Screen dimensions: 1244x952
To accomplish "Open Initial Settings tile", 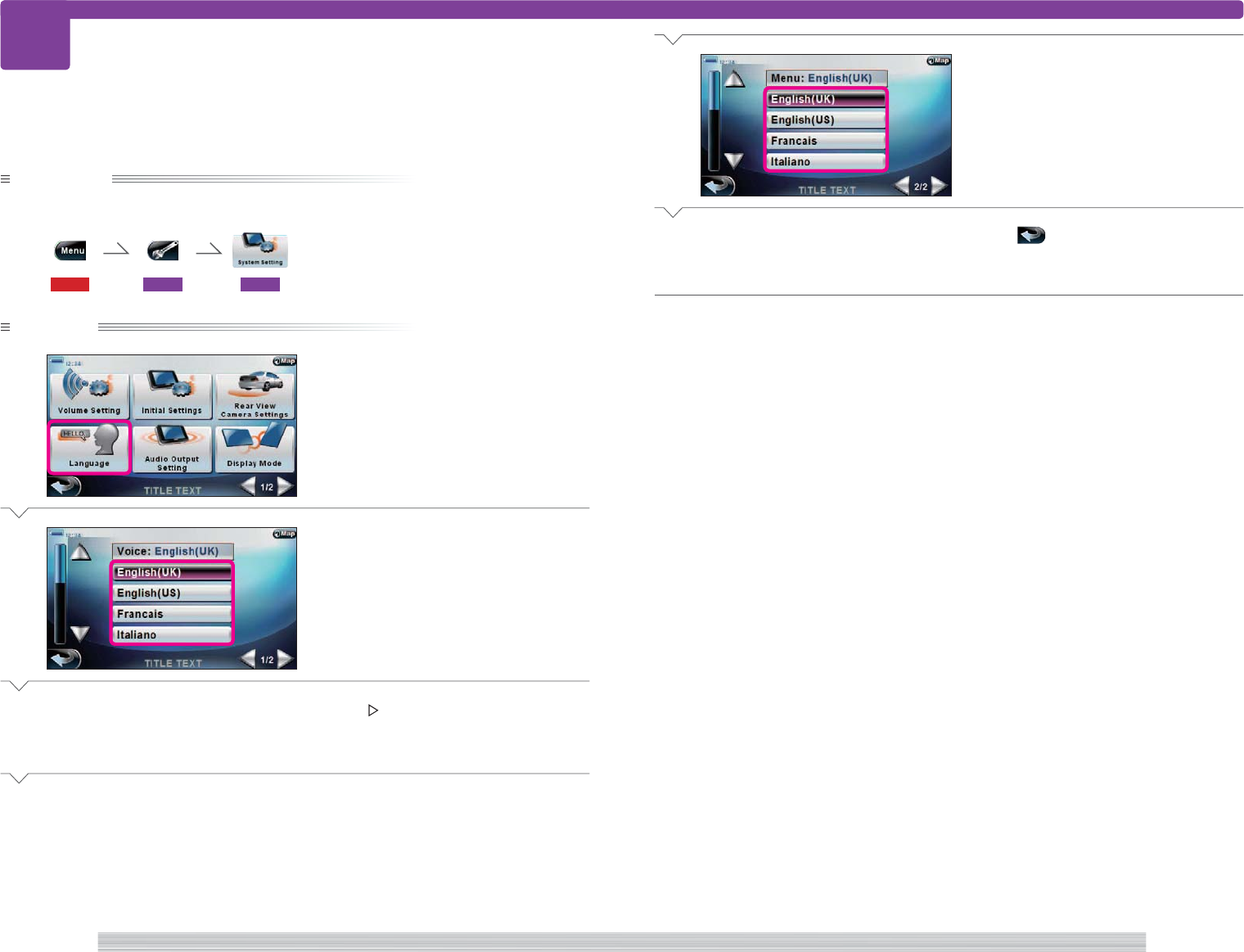I will coord(172,396).
